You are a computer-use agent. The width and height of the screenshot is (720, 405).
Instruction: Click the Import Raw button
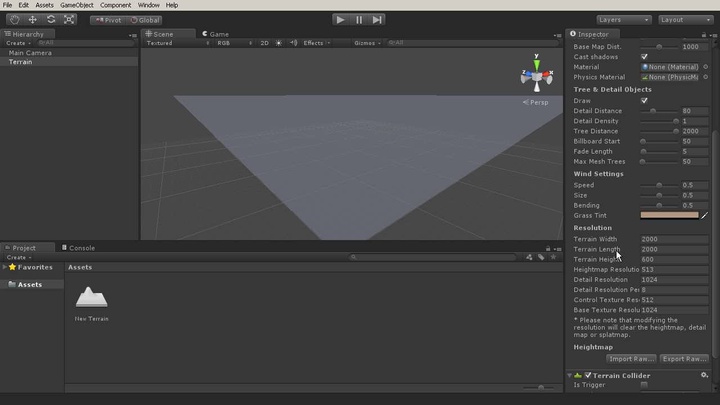[631, 358]
